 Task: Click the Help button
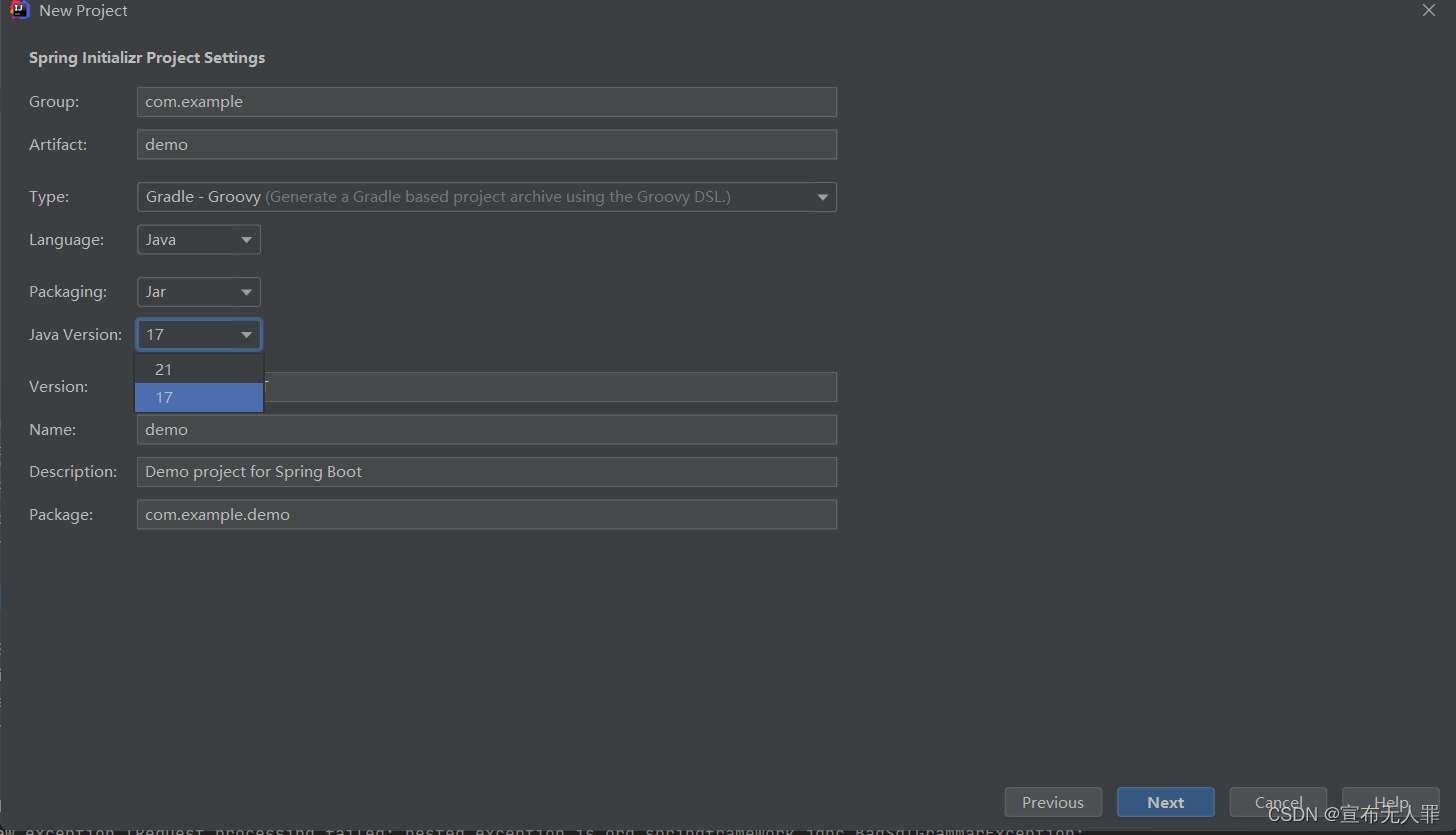point(1391,803)
